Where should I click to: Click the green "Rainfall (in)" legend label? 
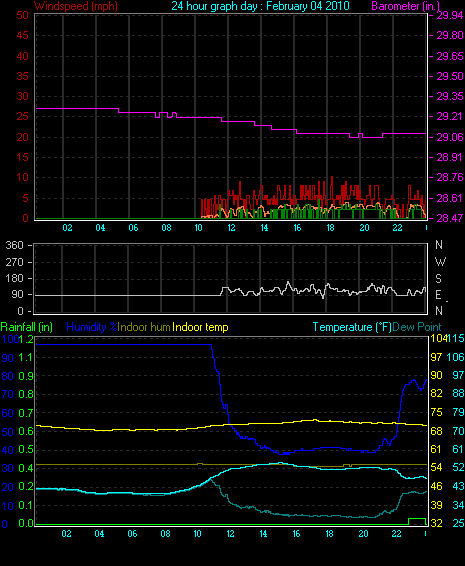click(x=27, y=327)
